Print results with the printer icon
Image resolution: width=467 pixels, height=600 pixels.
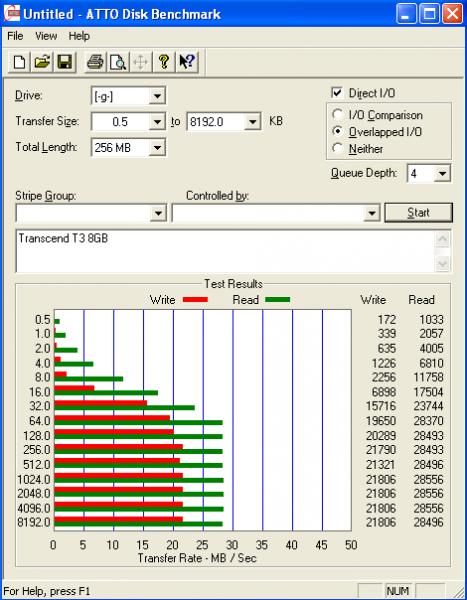[x=95, y=62]
